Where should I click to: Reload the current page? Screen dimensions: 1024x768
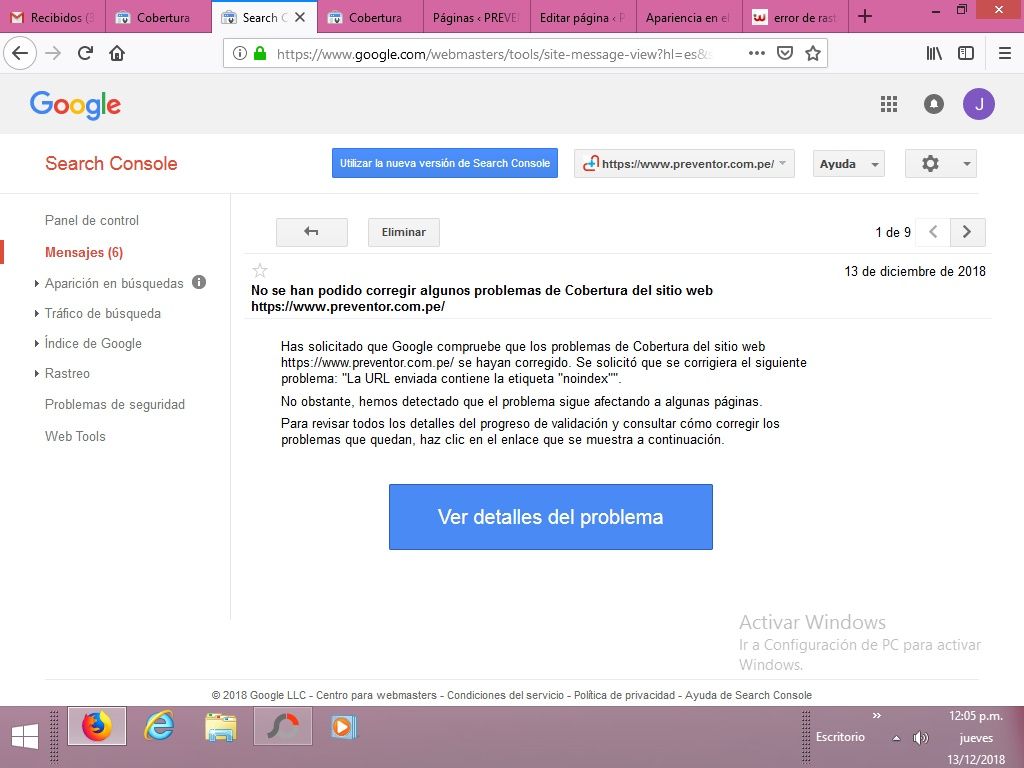85,53
